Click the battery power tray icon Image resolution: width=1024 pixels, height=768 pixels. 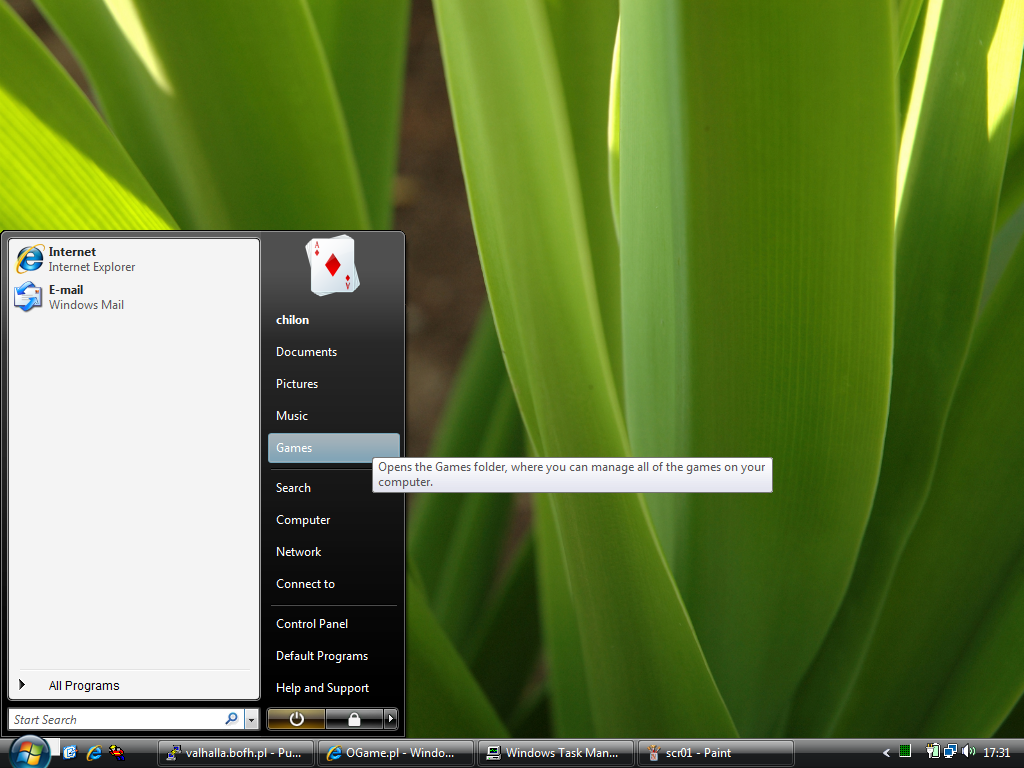[x=933, y=752]
